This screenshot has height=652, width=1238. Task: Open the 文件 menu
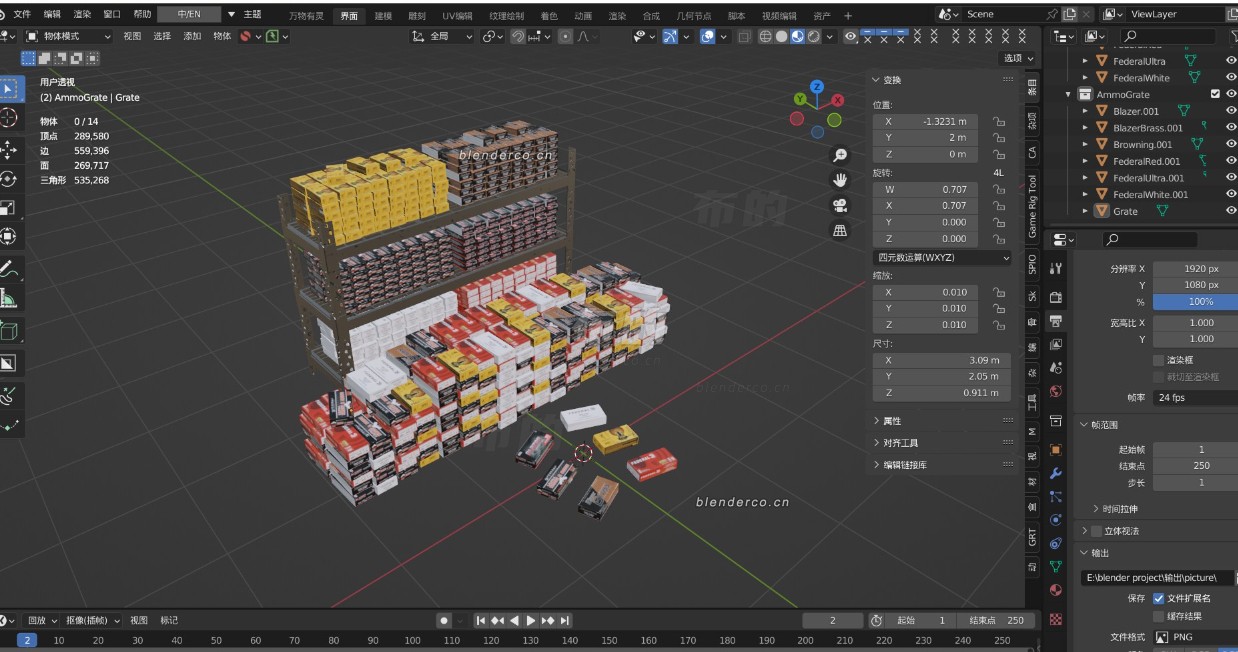click(x=22, y=15)
